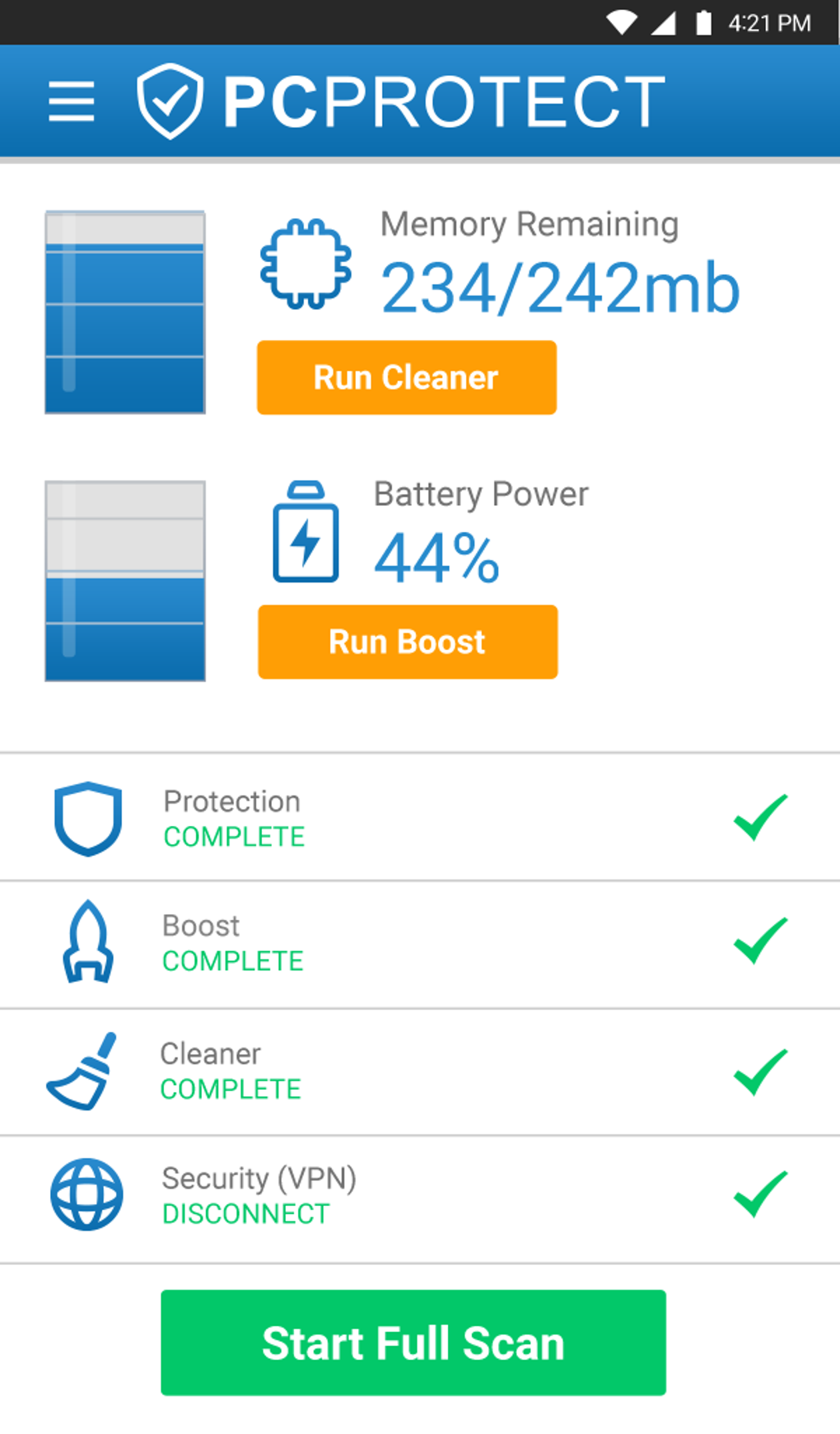
Task: Tap the Boost row green checkmark
Action: point(760,941)
